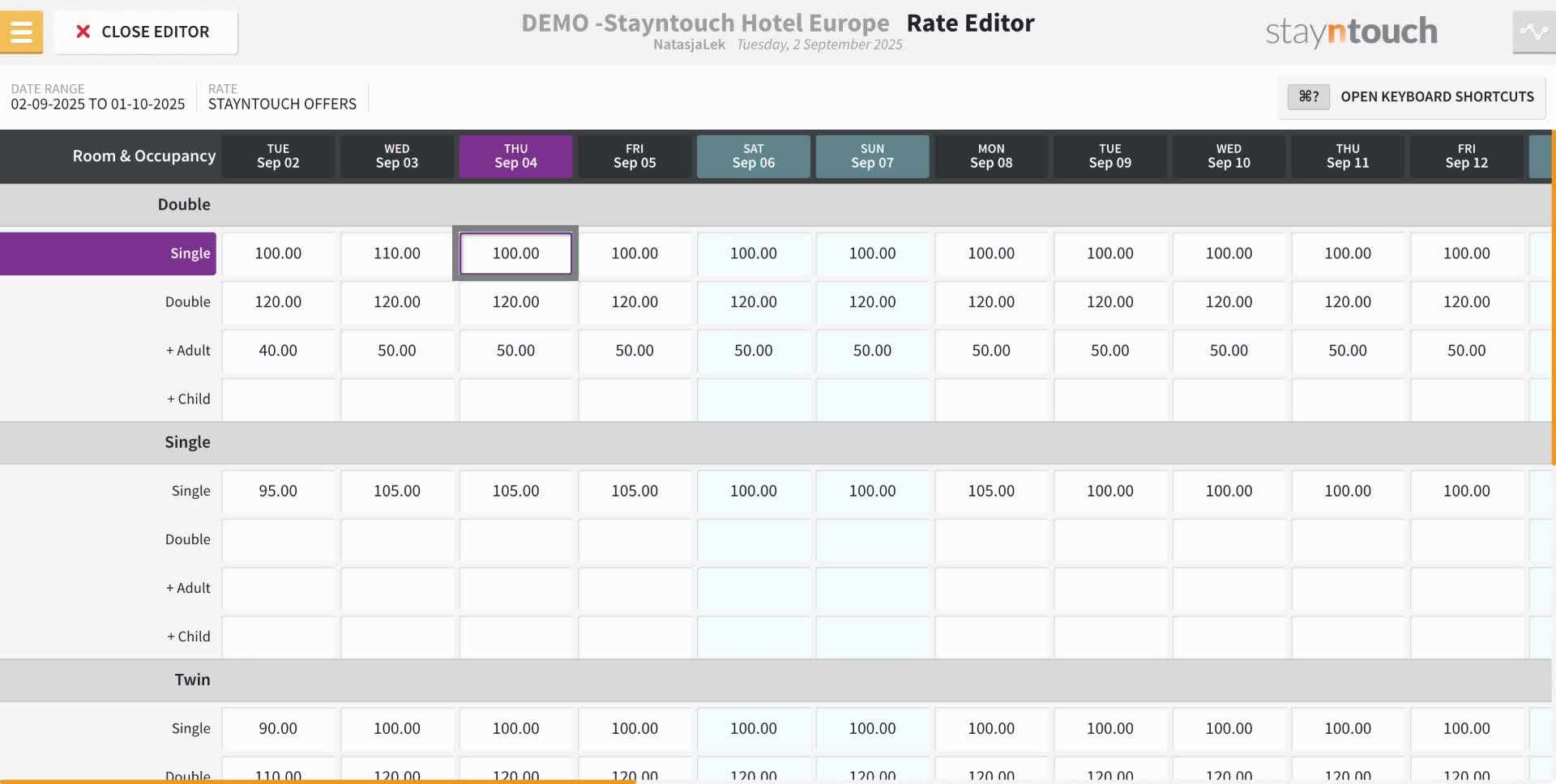This screenshot has width=1556, height=784.
Task: Click empty +Child cell for Double room Sep 06
Action: tap(754, 399)
